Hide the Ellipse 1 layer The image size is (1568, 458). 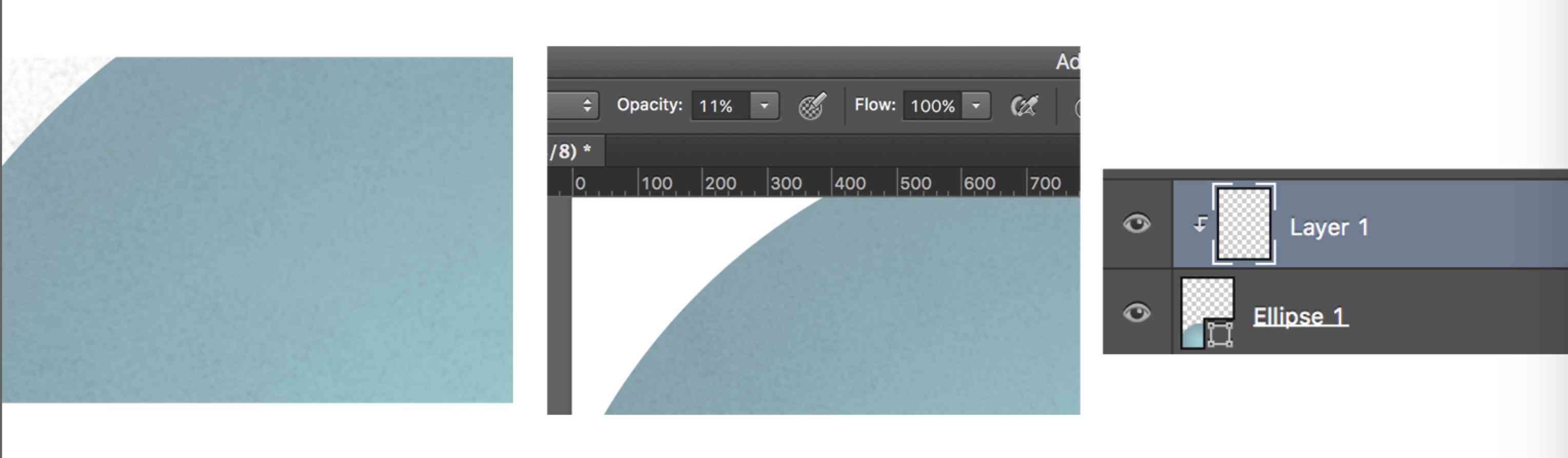pos(1136,313)
